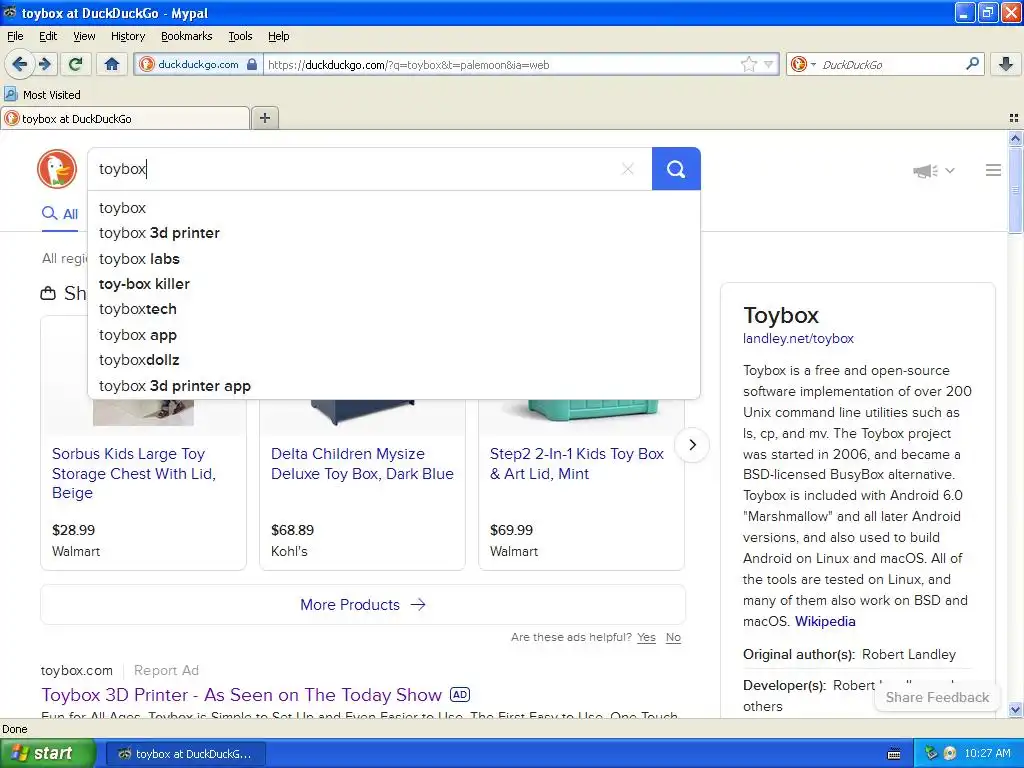Open the File menu
The image size is (1024, 768).
coord(15,36)
